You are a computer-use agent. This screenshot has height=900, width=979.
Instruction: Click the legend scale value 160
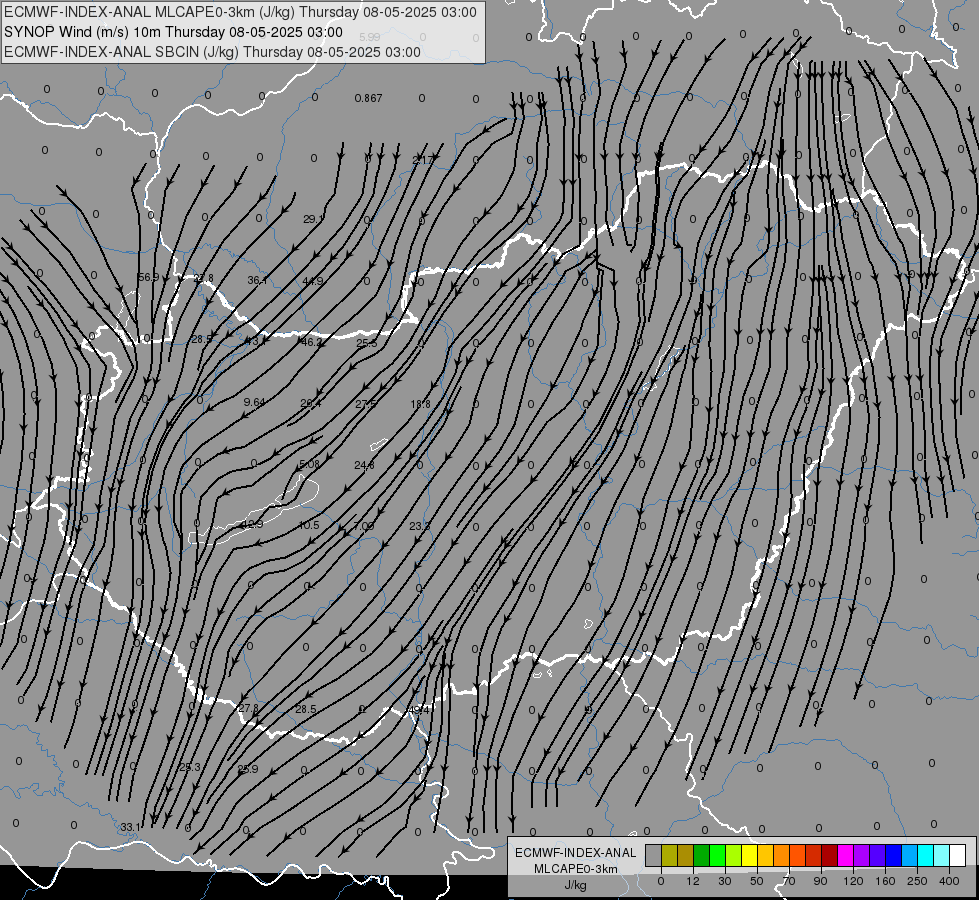(885, 881)
